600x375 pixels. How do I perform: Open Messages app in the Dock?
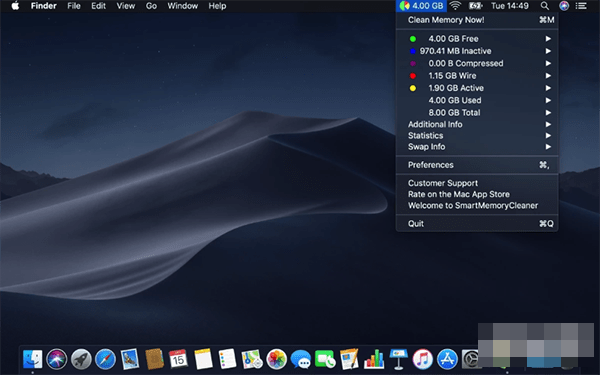[301, 359]
